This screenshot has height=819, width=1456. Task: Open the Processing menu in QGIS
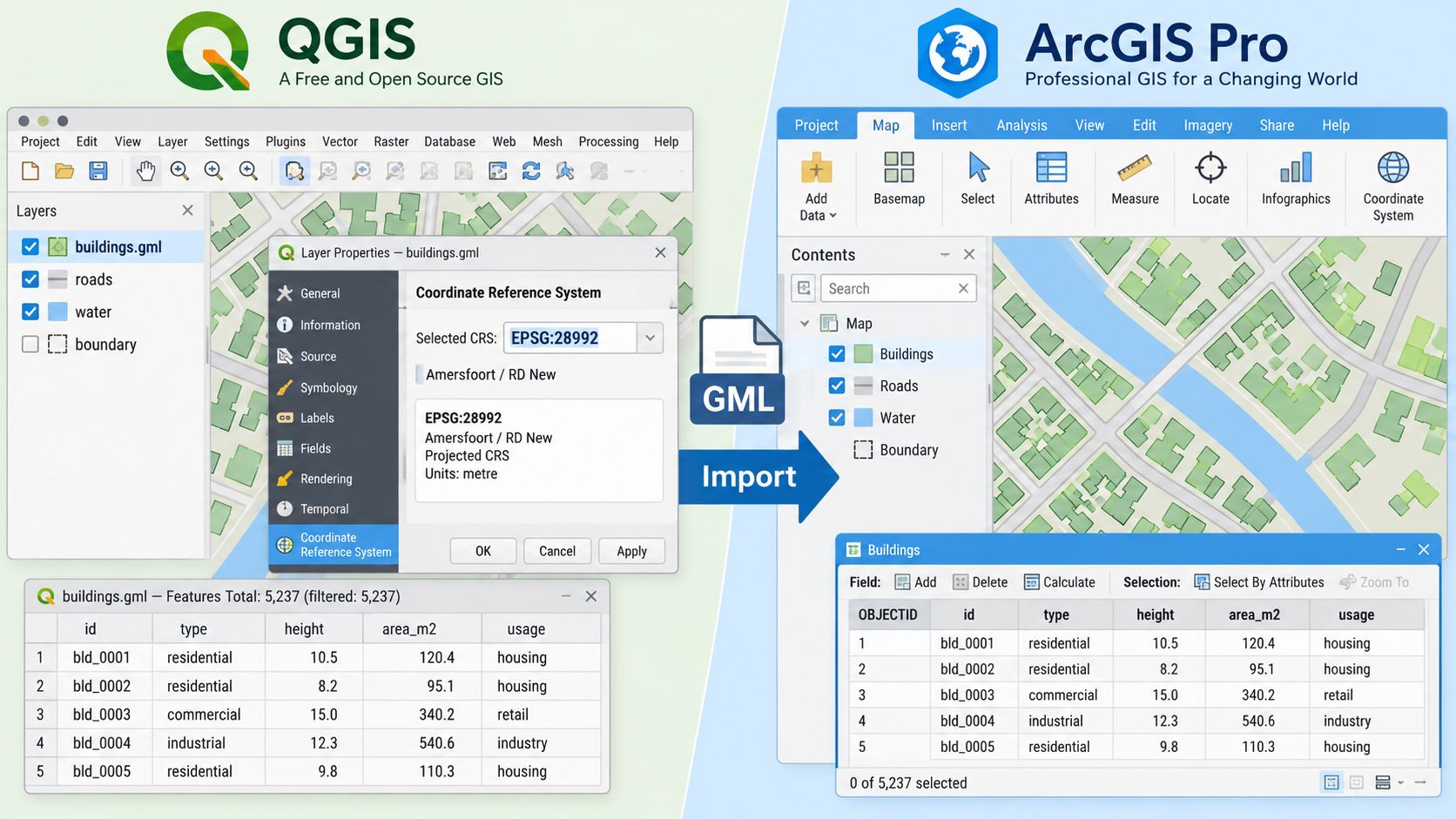pos(609,142)
